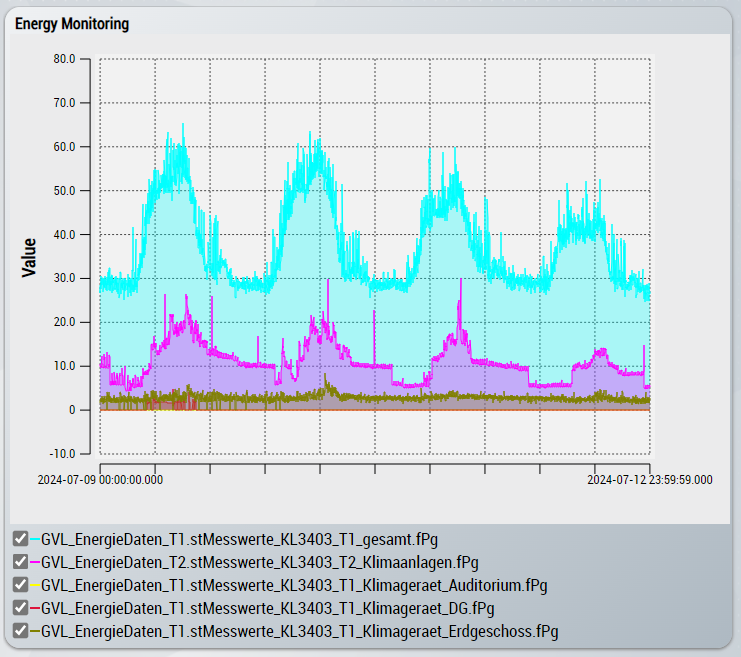Viewport: 741px width, 657px height.
Task: Click the Value y-axis label
Action: 29,257
